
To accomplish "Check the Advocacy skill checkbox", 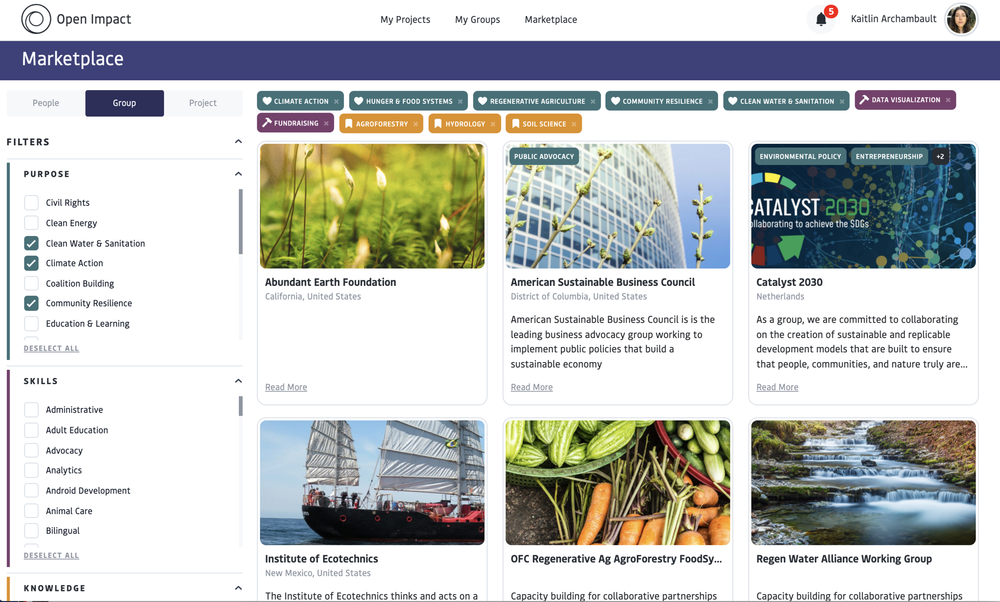I will [x=31, y=450].
